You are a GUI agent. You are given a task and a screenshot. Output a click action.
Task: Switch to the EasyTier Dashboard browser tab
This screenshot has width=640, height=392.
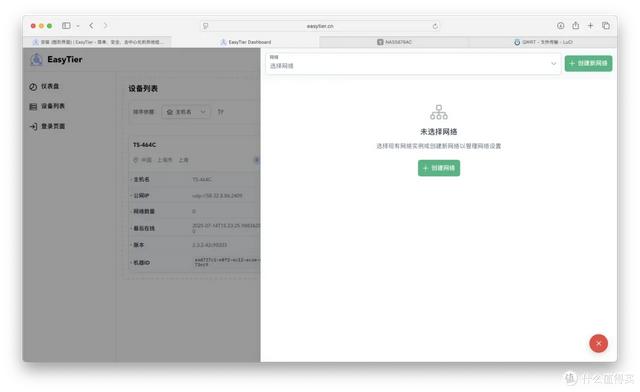245,42
